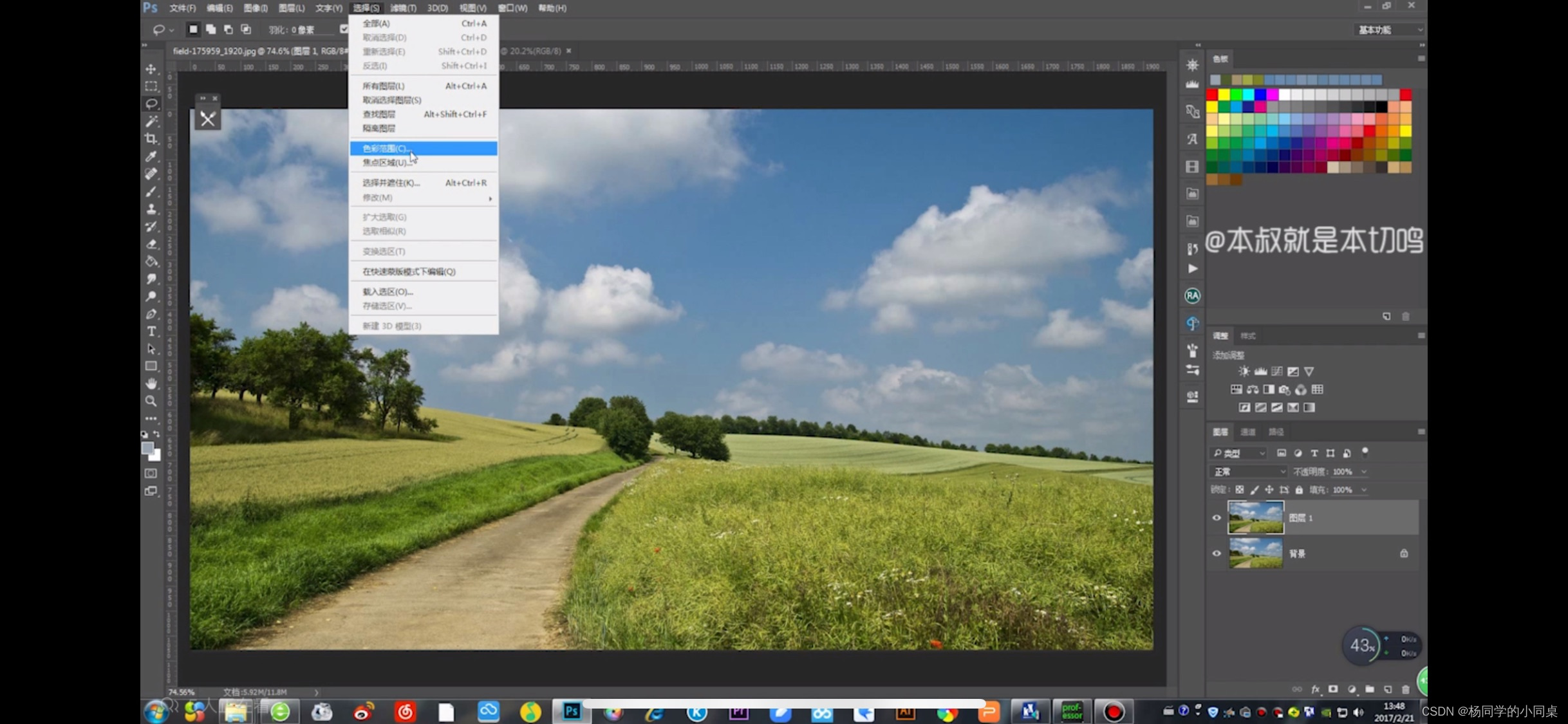Open the Layers panel options menu
Image resolution: width=1568 pixels, height=724 pixels.
coord(1421,432)
